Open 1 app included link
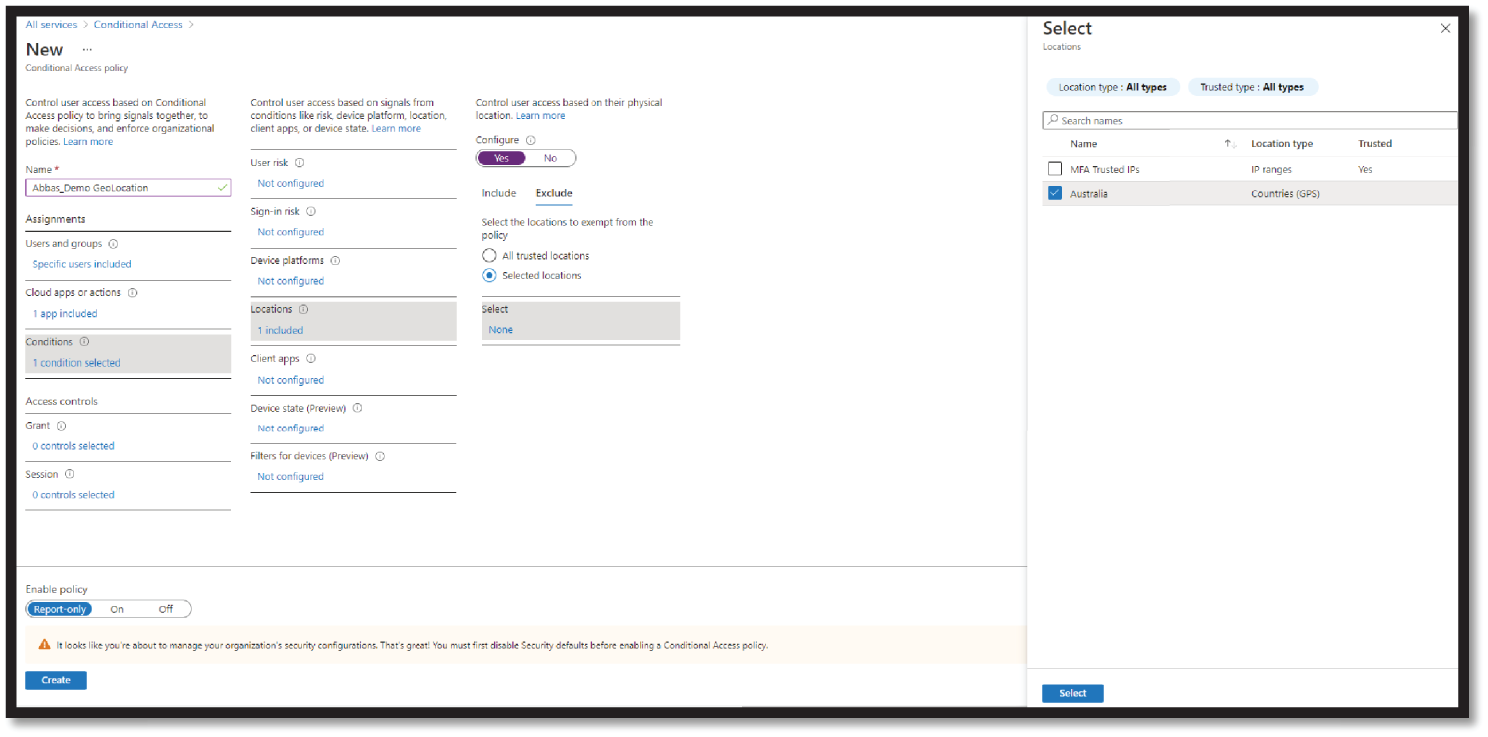Viewport: 1488px width, 737px height. (x=65, y=314)
